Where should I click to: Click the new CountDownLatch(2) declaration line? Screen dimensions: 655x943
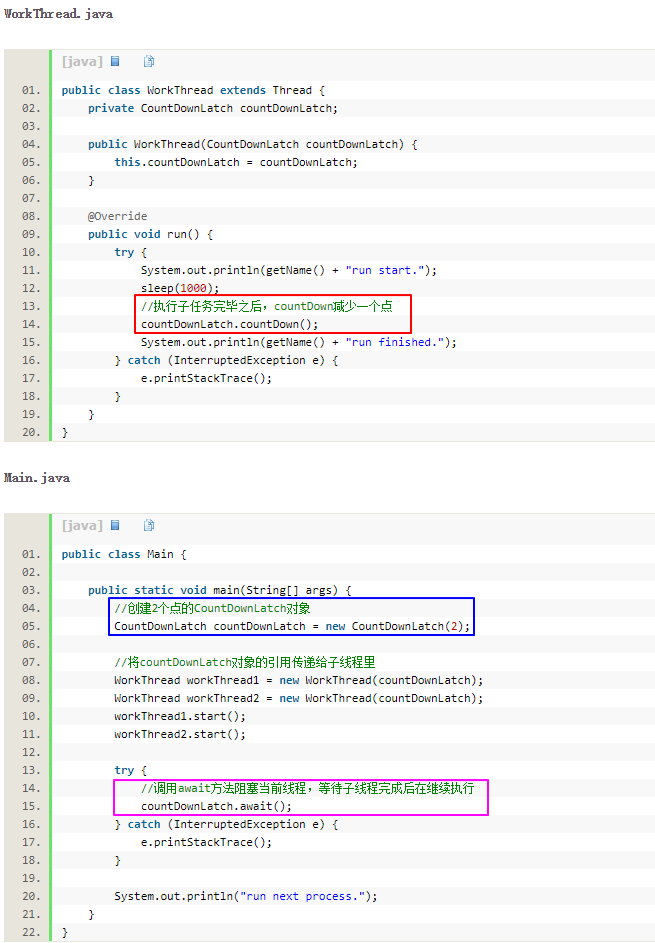[291, 626]
